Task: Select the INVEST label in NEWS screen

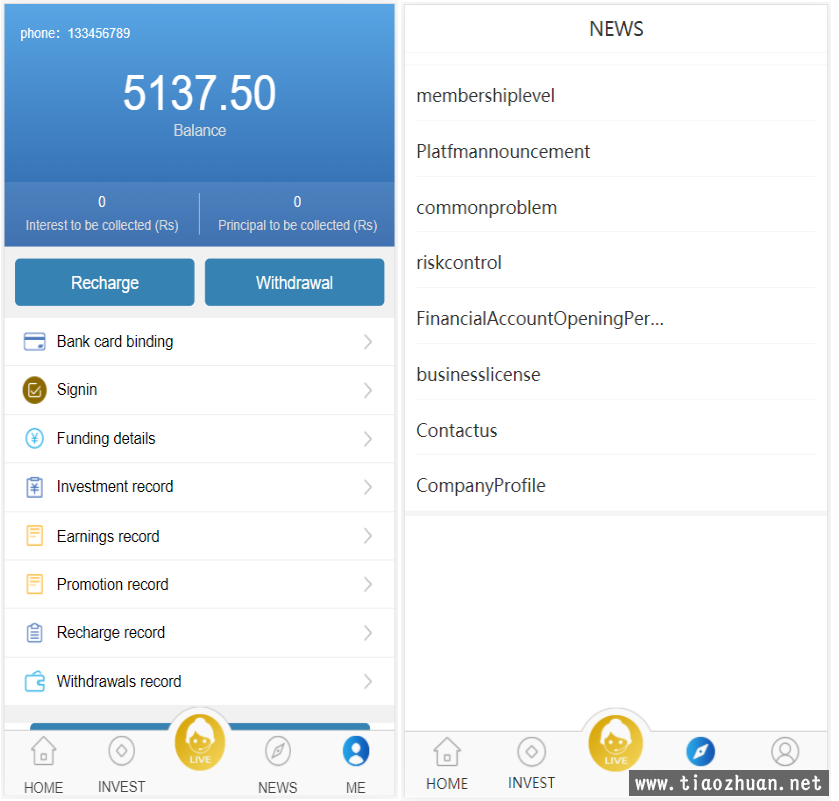Action: [x=531, y=783]
